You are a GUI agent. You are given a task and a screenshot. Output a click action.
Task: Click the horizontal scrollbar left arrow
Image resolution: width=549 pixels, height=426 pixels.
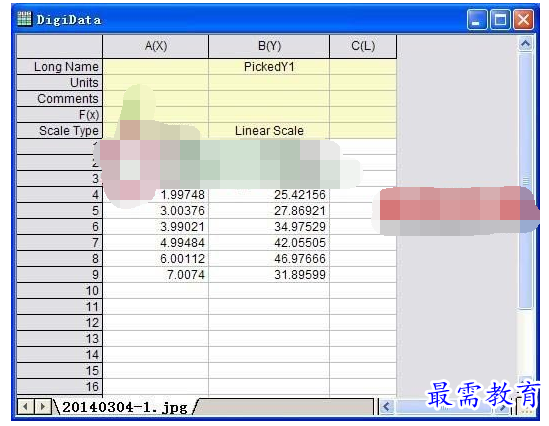pos(387,407)
